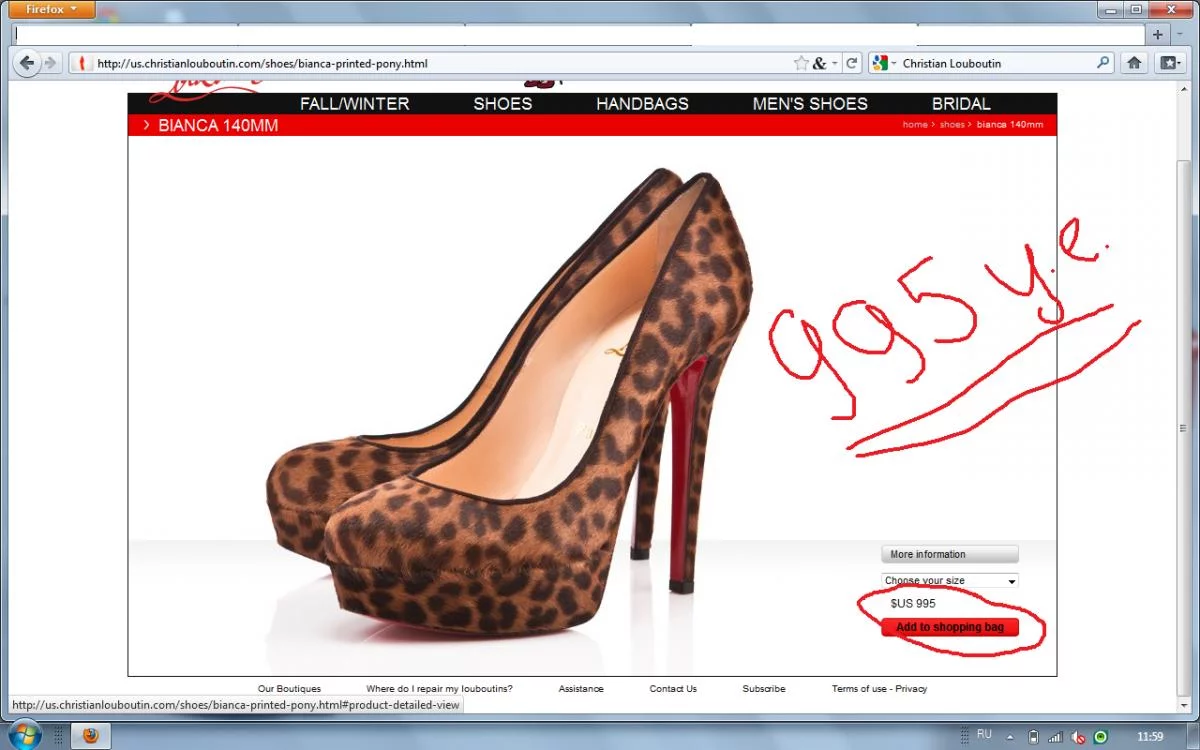The image size is (1200, 750).
Task: Open the FALL/WINTER menu
Action: [x=355, y=104]
